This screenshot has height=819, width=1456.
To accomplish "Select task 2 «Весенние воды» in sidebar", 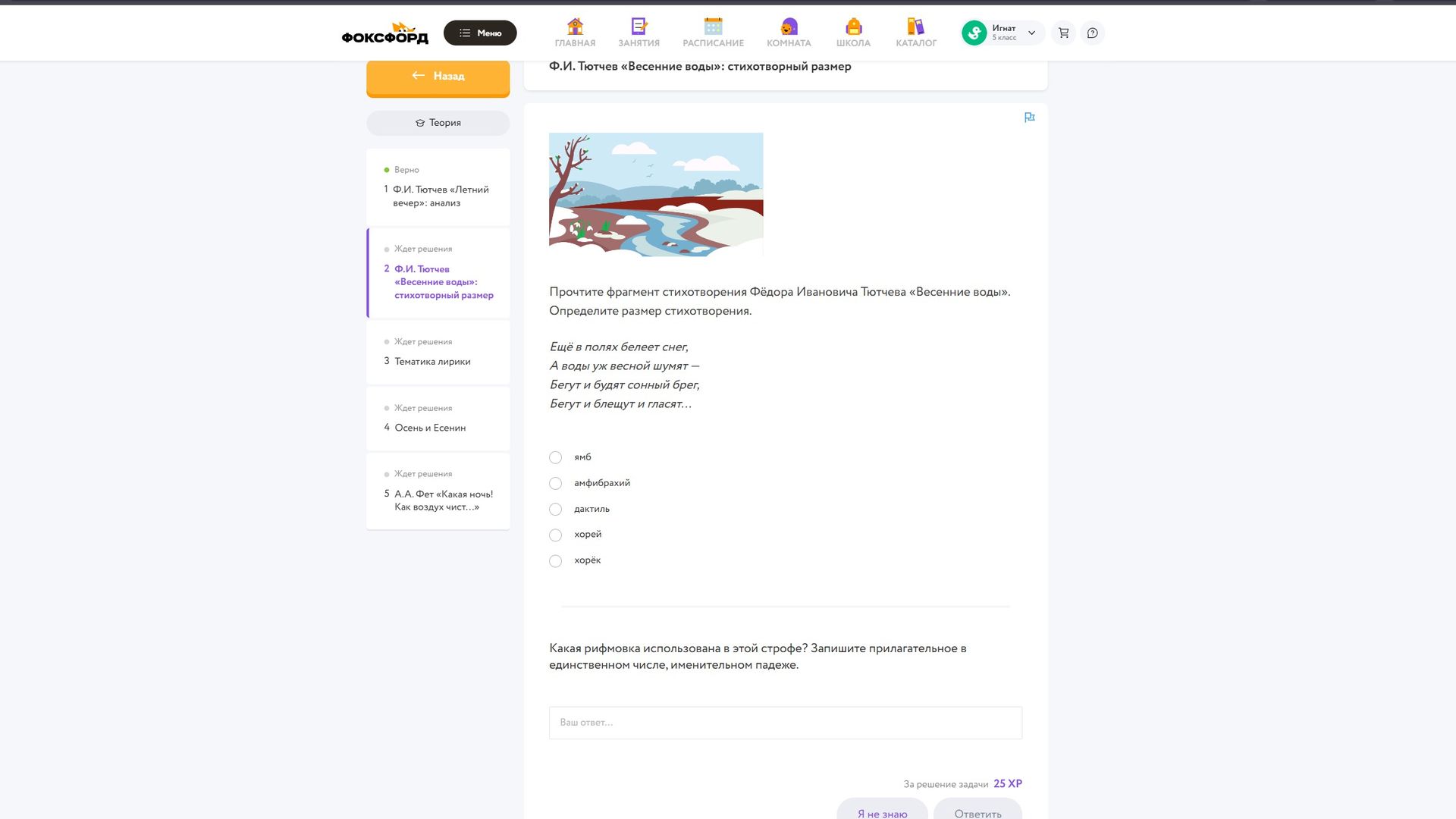I will coord(438,273).
